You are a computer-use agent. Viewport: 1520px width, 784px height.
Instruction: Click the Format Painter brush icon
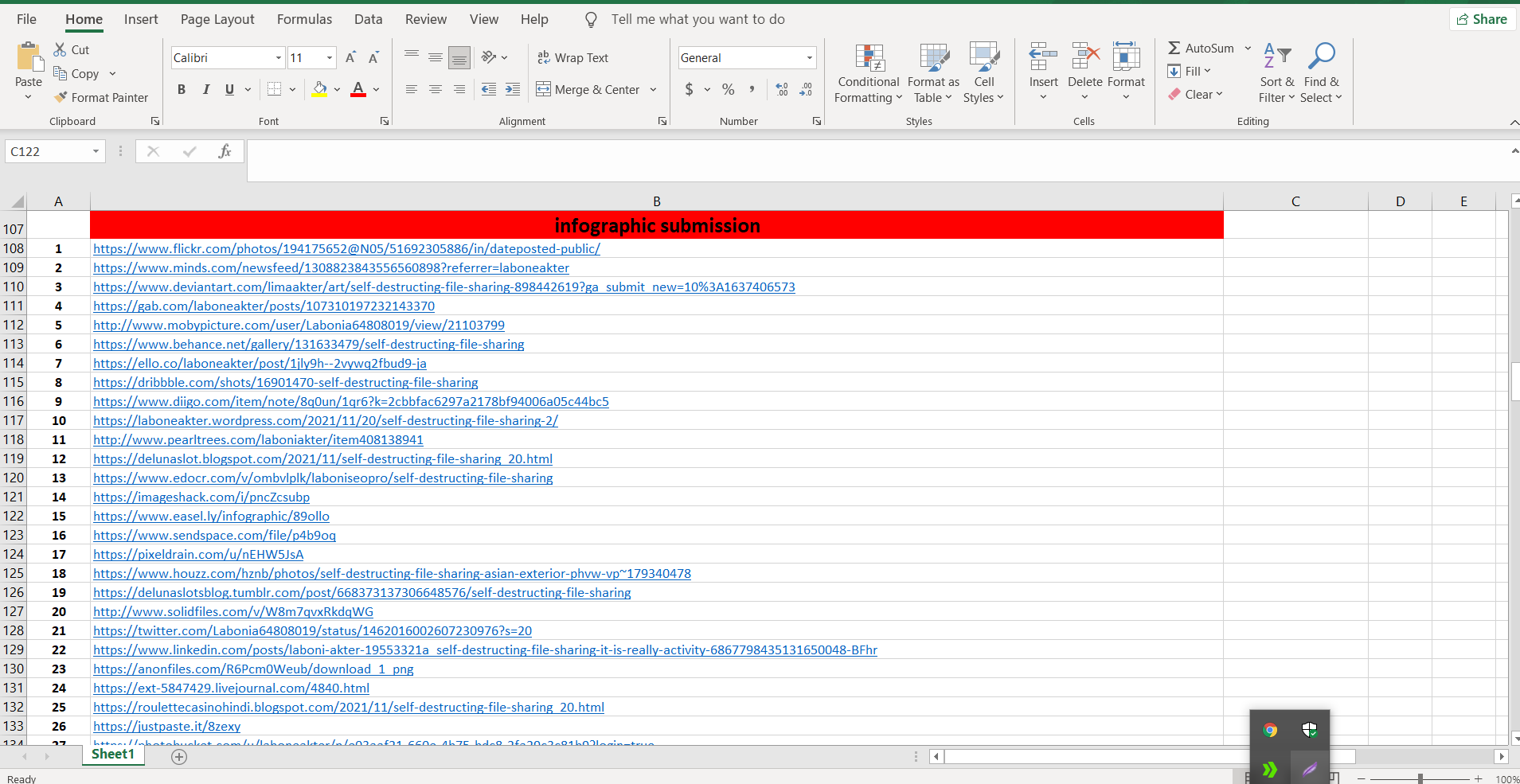pos(61,97)
